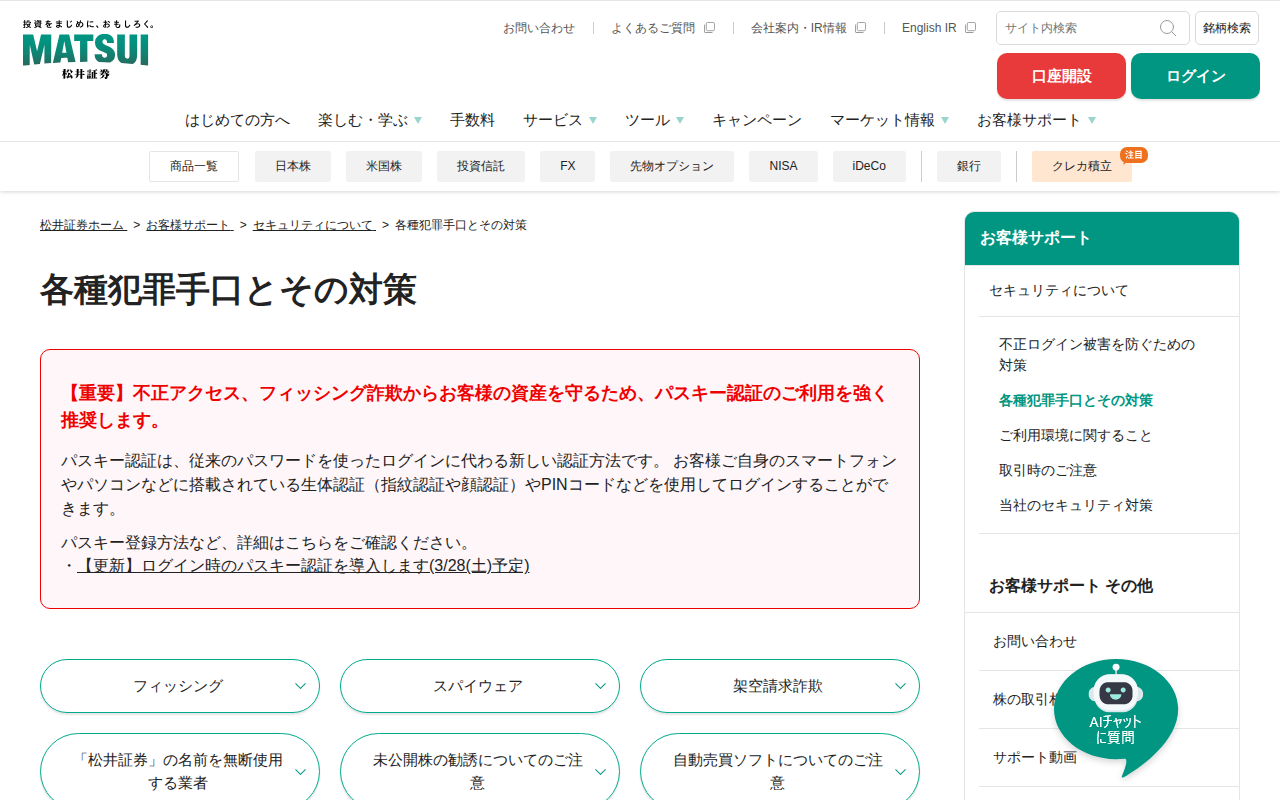1280x800 pixels.
Task: Click external-link icon beside よくあるご質問
Action: [x=709, y=28]
